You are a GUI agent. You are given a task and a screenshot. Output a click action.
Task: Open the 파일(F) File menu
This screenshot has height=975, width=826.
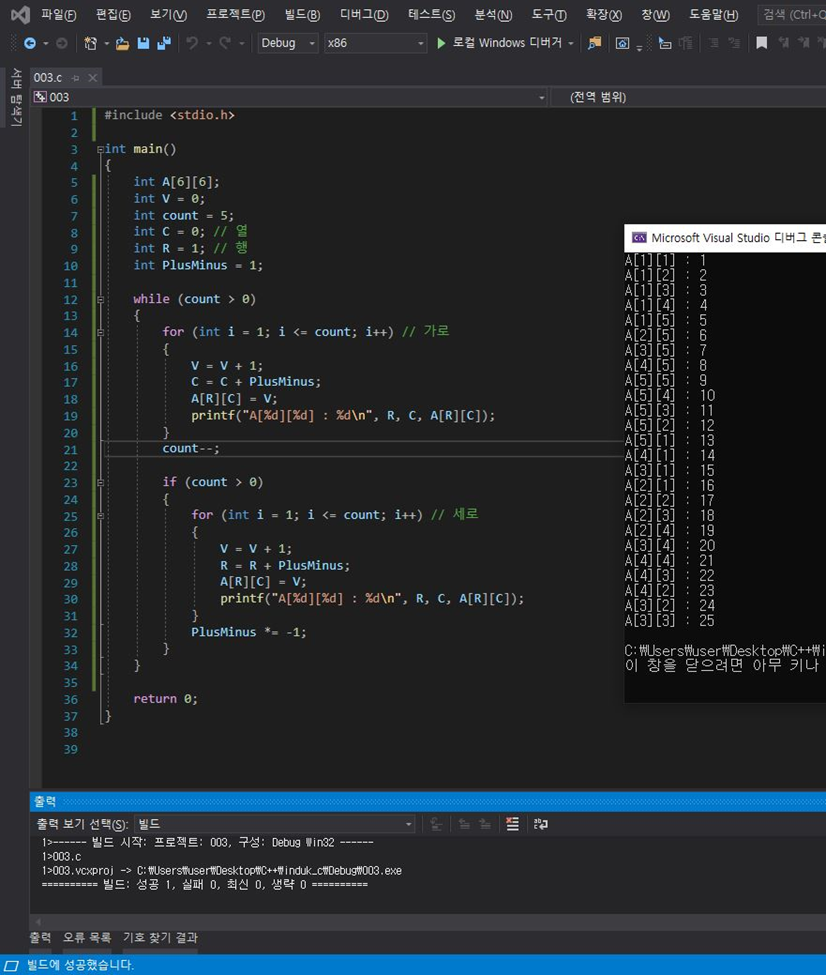[58, 14]
